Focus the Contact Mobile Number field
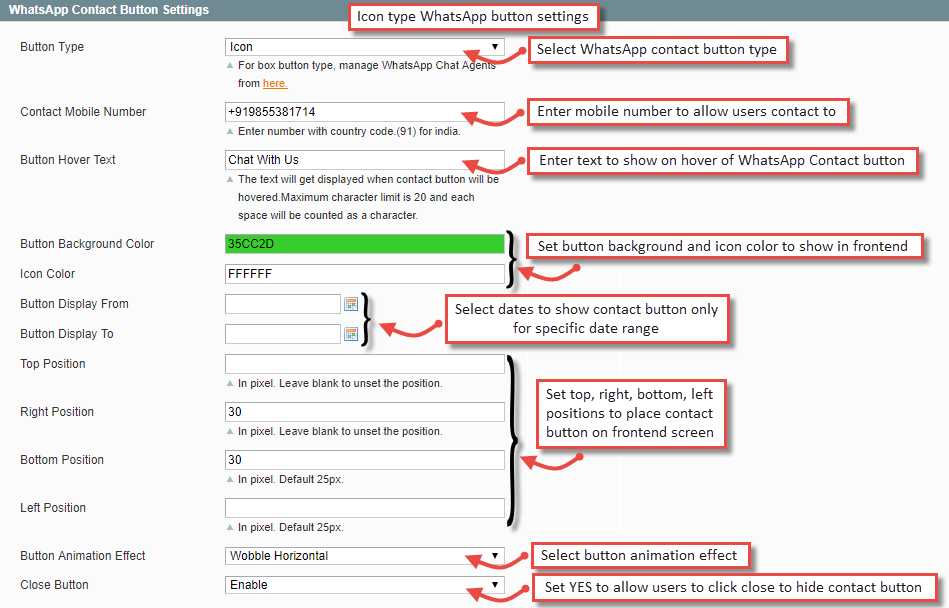949x608 pixels. 364,112
